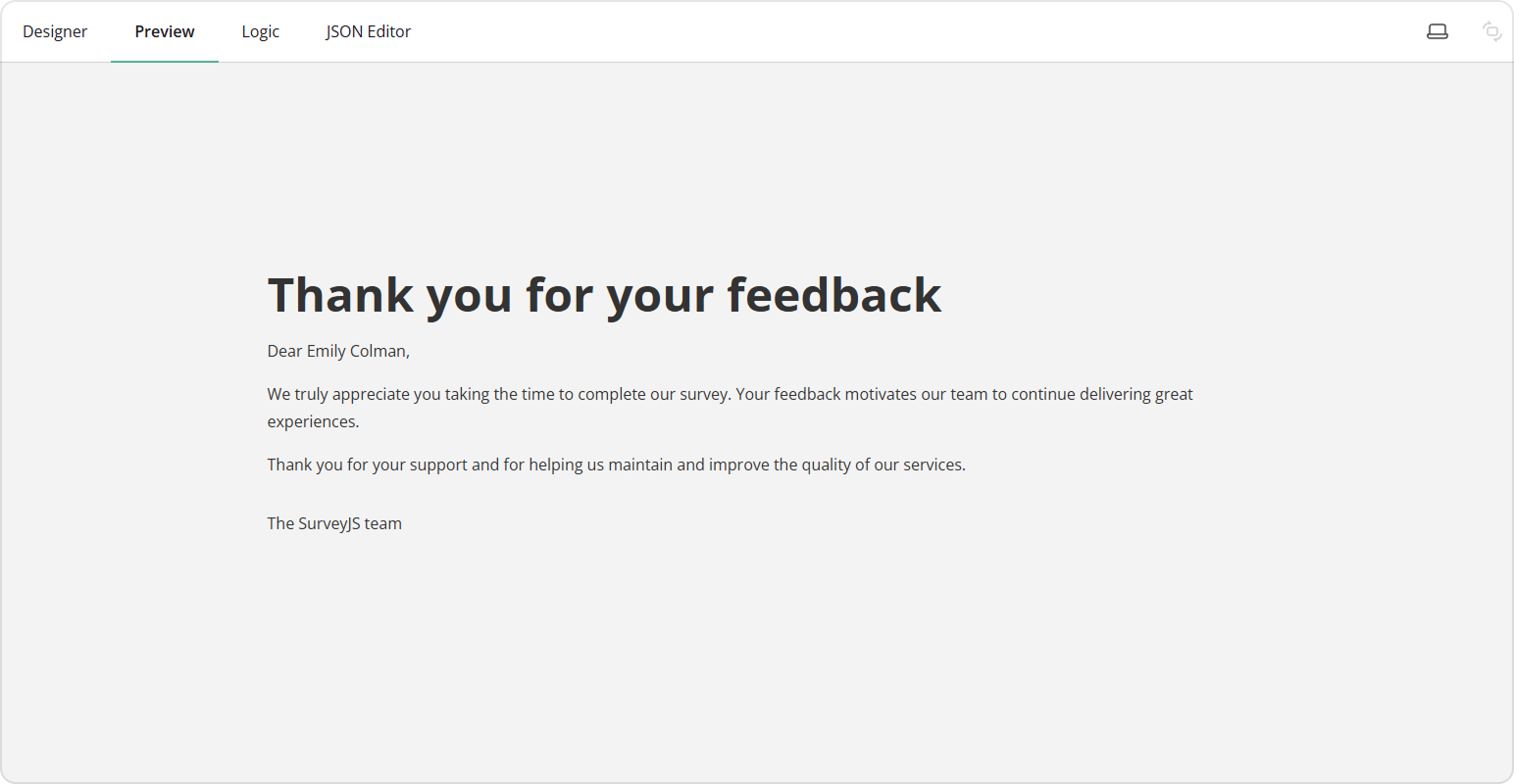Image resolution: width=1514 pixels, height=784 pixels.
Task: Click the Designer tab label
Action: (x=55, y=30)
